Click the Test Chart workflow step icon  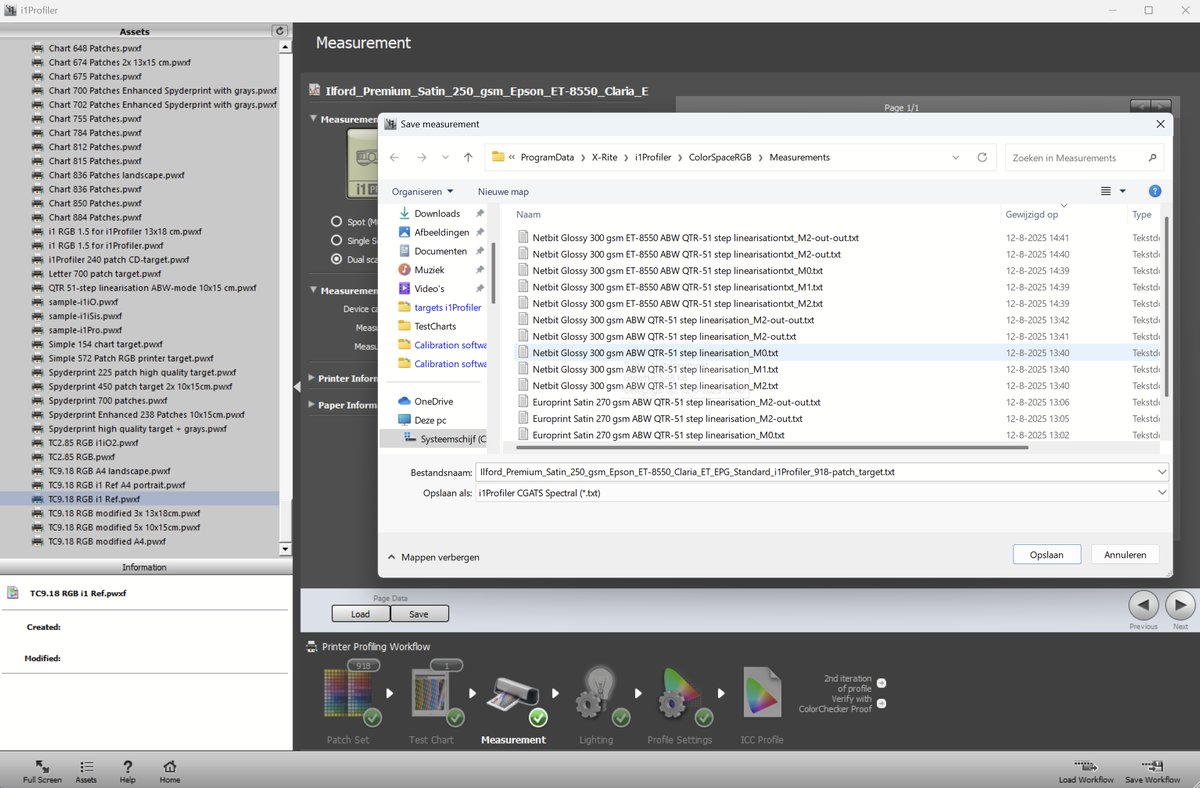tap(431, 693)
